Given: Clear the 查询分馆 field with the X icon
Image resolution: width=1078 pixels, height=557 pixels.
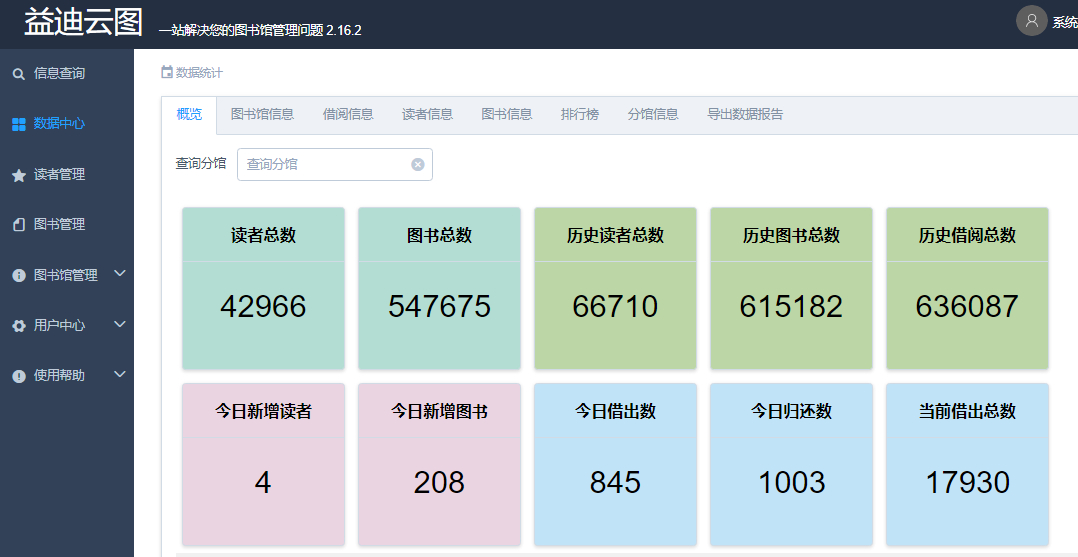Looking at the screenshot, I should [x=418, y=164].
